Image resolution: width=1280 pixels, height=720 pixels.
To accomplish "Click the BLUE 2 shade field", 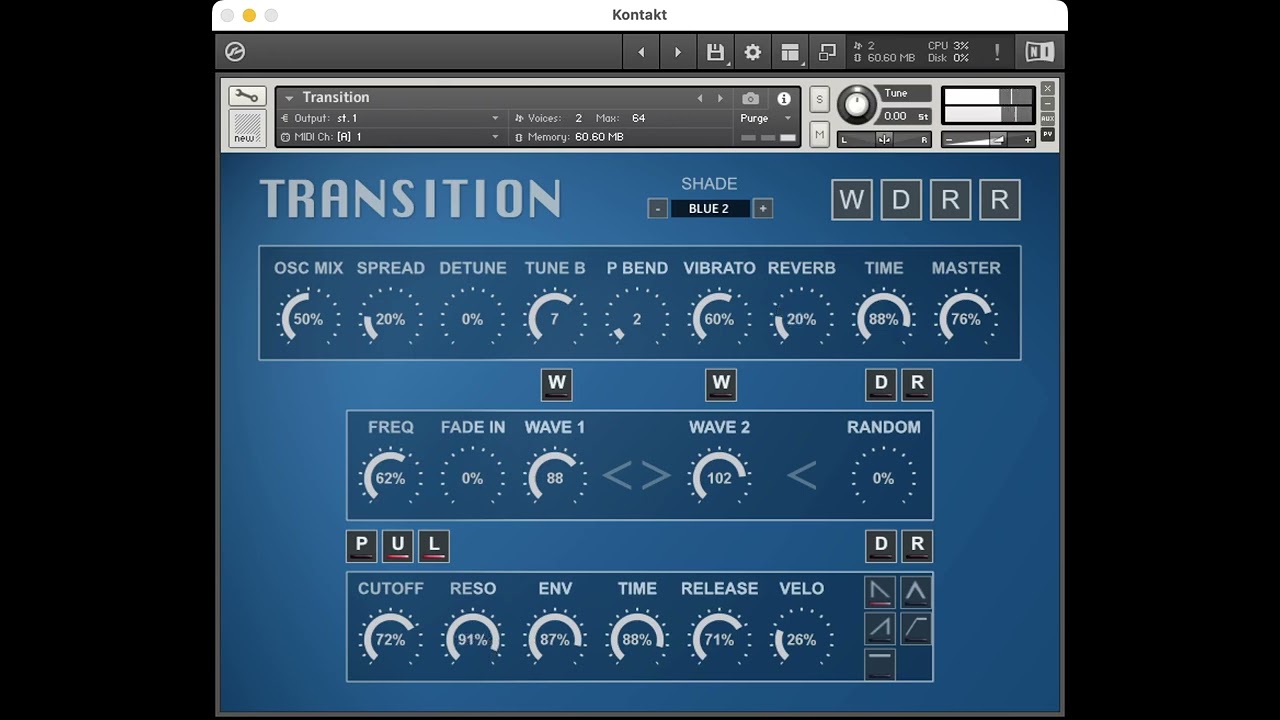I will 709,208.
